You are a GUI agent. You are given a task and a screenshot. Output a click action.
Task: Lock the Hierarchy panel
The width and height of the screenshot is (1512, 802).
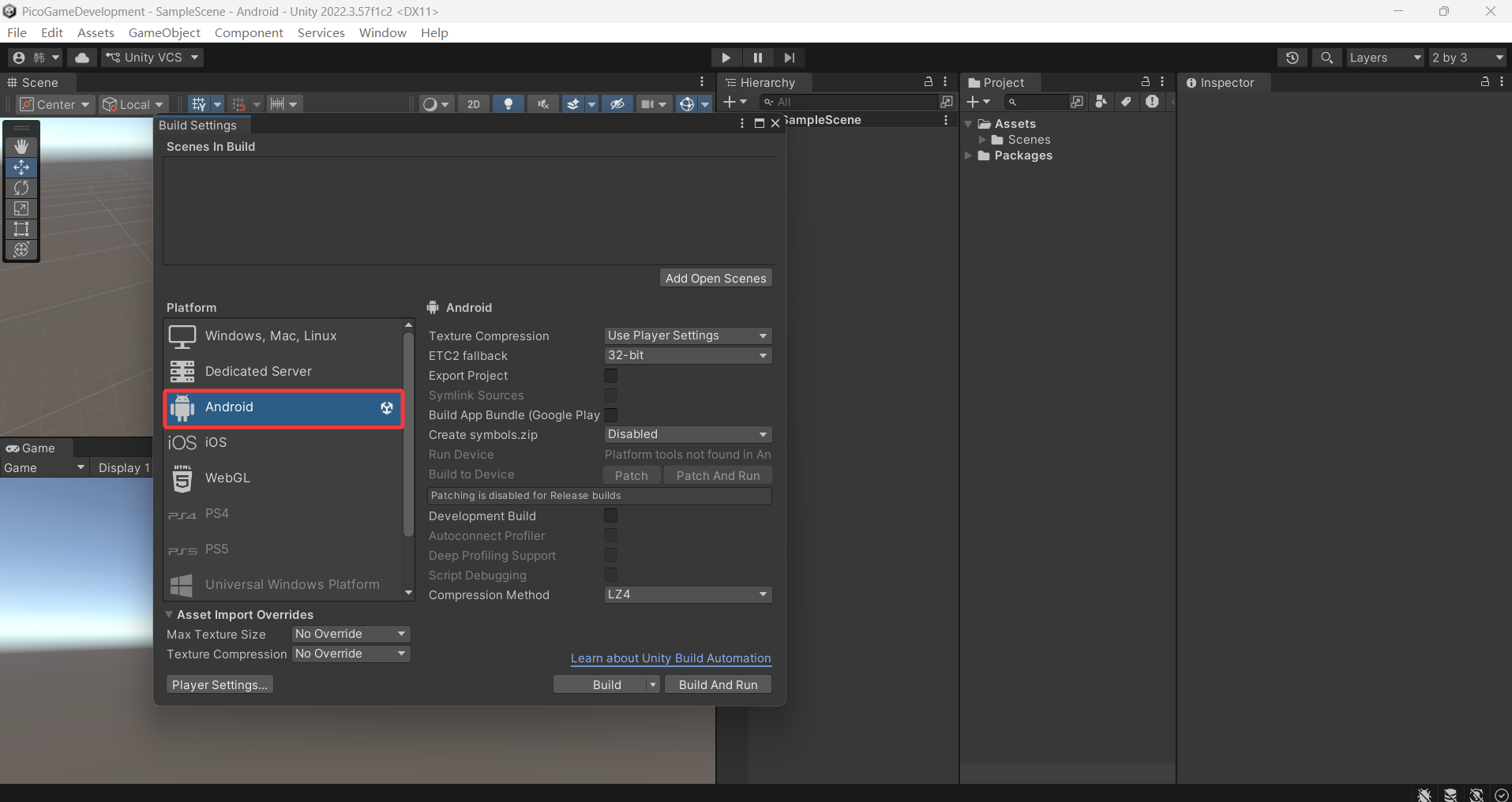[929, 82]
